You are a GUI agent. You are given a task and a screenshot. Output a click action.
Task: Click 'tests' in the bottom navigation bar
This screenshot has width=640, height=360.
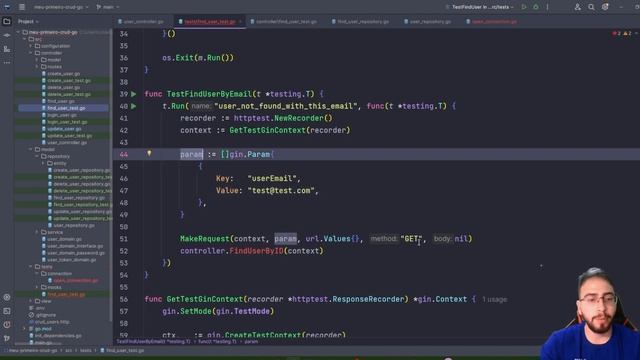(x=86, y=351)
